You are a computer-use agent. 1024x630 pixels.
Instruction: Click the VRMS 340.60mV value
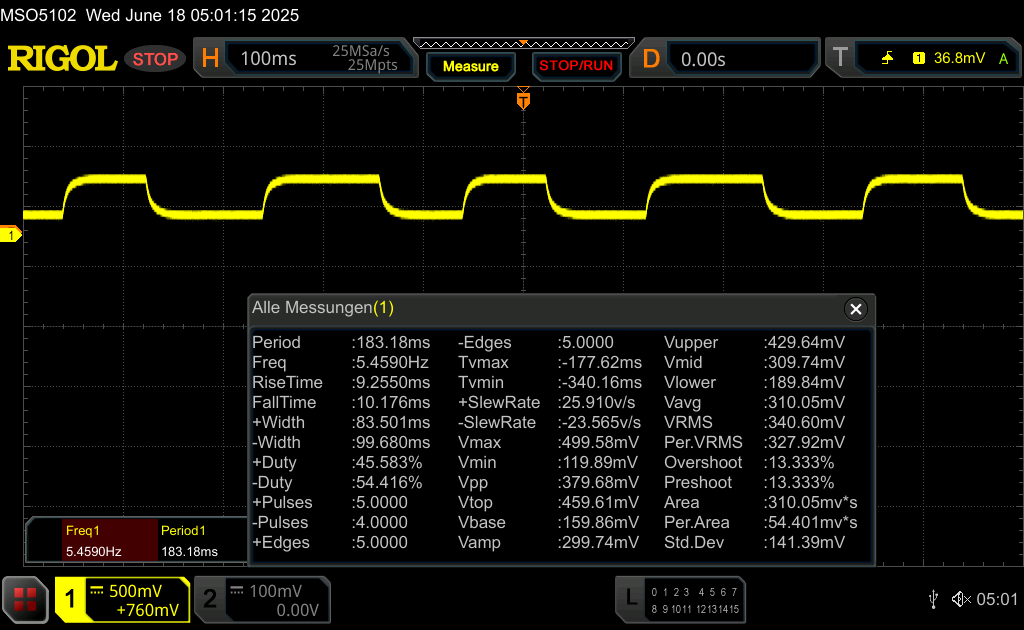[805, 422]
